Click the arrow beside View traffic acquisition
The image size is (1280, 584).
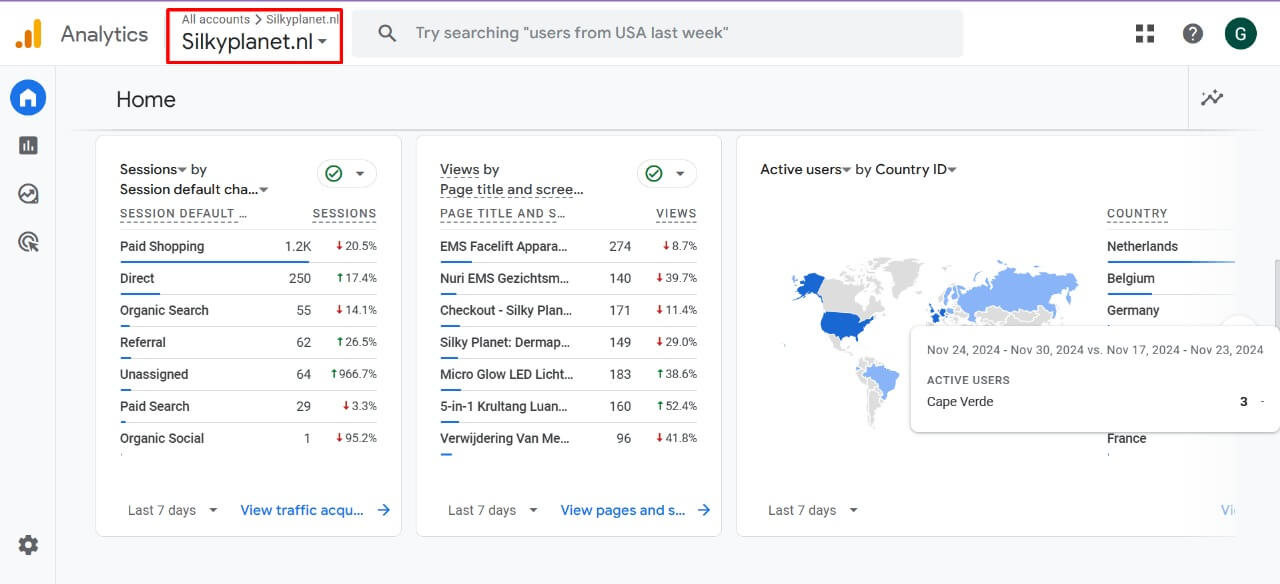pos(383,510)
